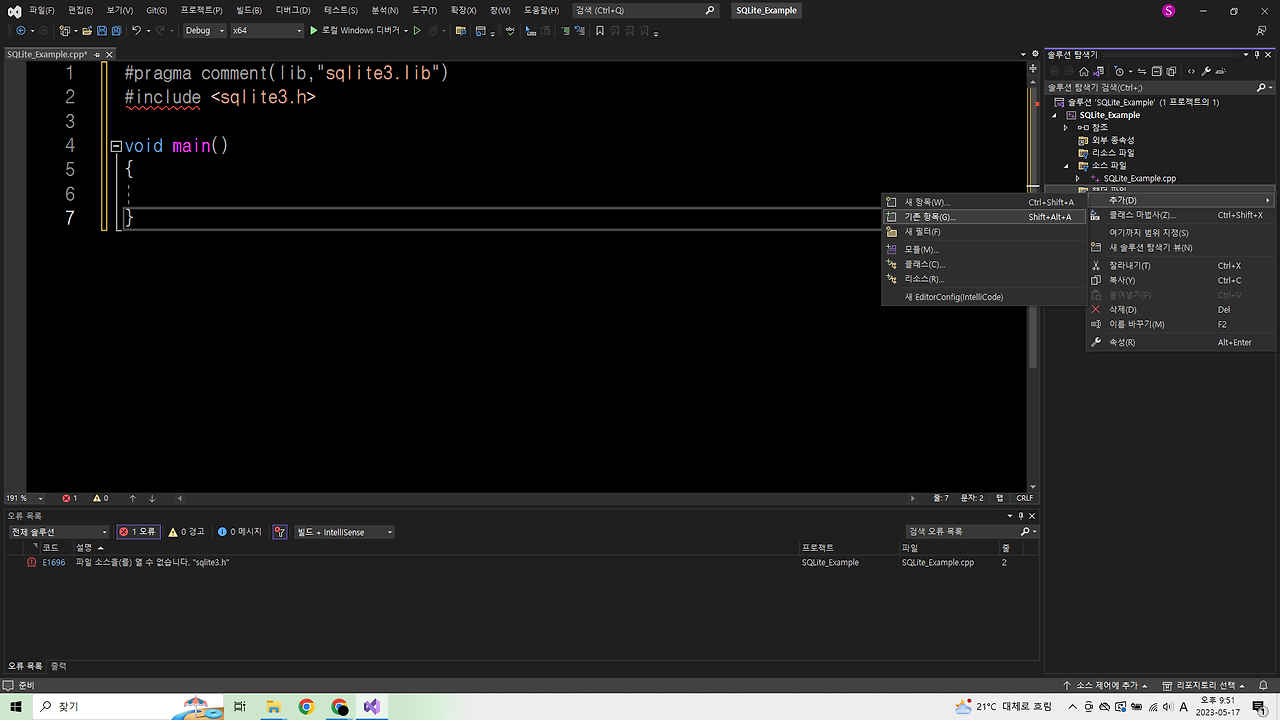Toggle the 0 메시지 messages filter
Screen dimensions: 1280x720
coord(240,532)
